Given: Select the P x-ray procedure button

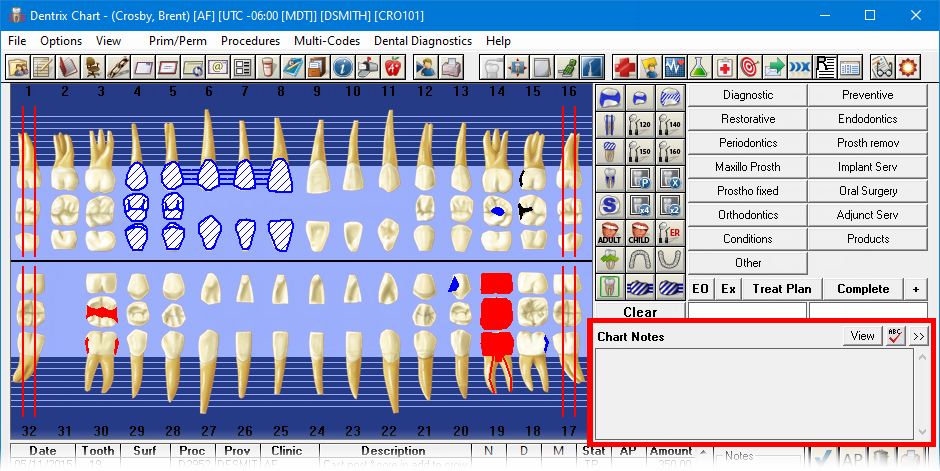Looking at the screenshot, I should pos(639,179).
